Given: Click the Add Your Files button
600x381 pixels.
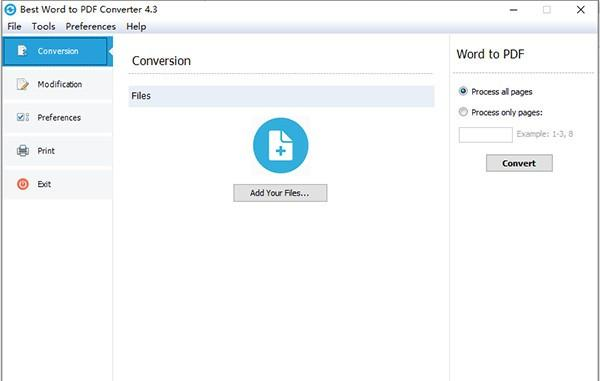Looking at the screenshot, I should 280,193.
